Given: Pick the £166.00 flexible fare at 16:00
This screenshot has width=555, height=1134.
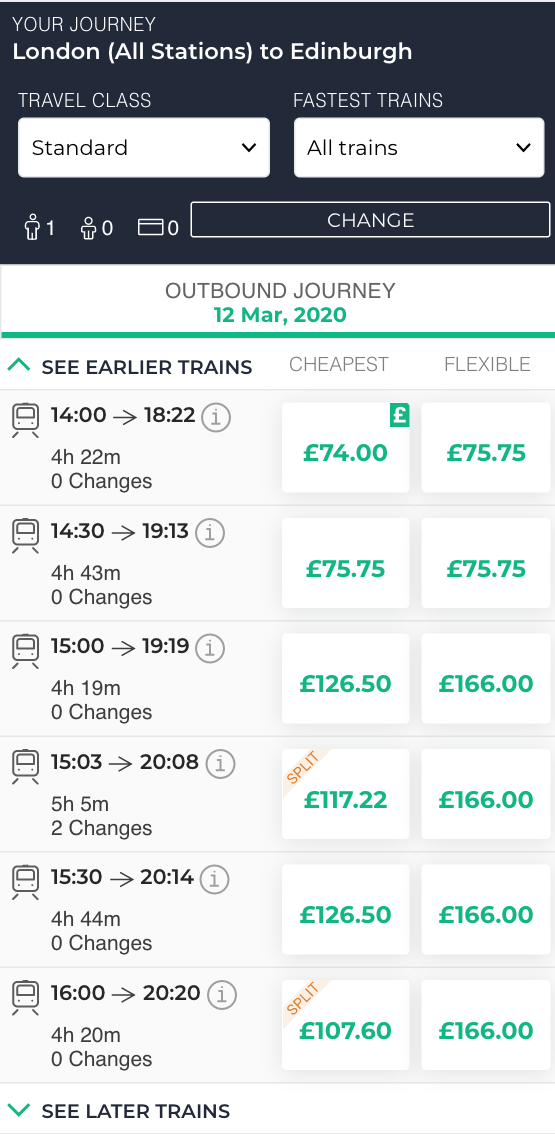Looking at the screenshot, I should point(486,1025).
